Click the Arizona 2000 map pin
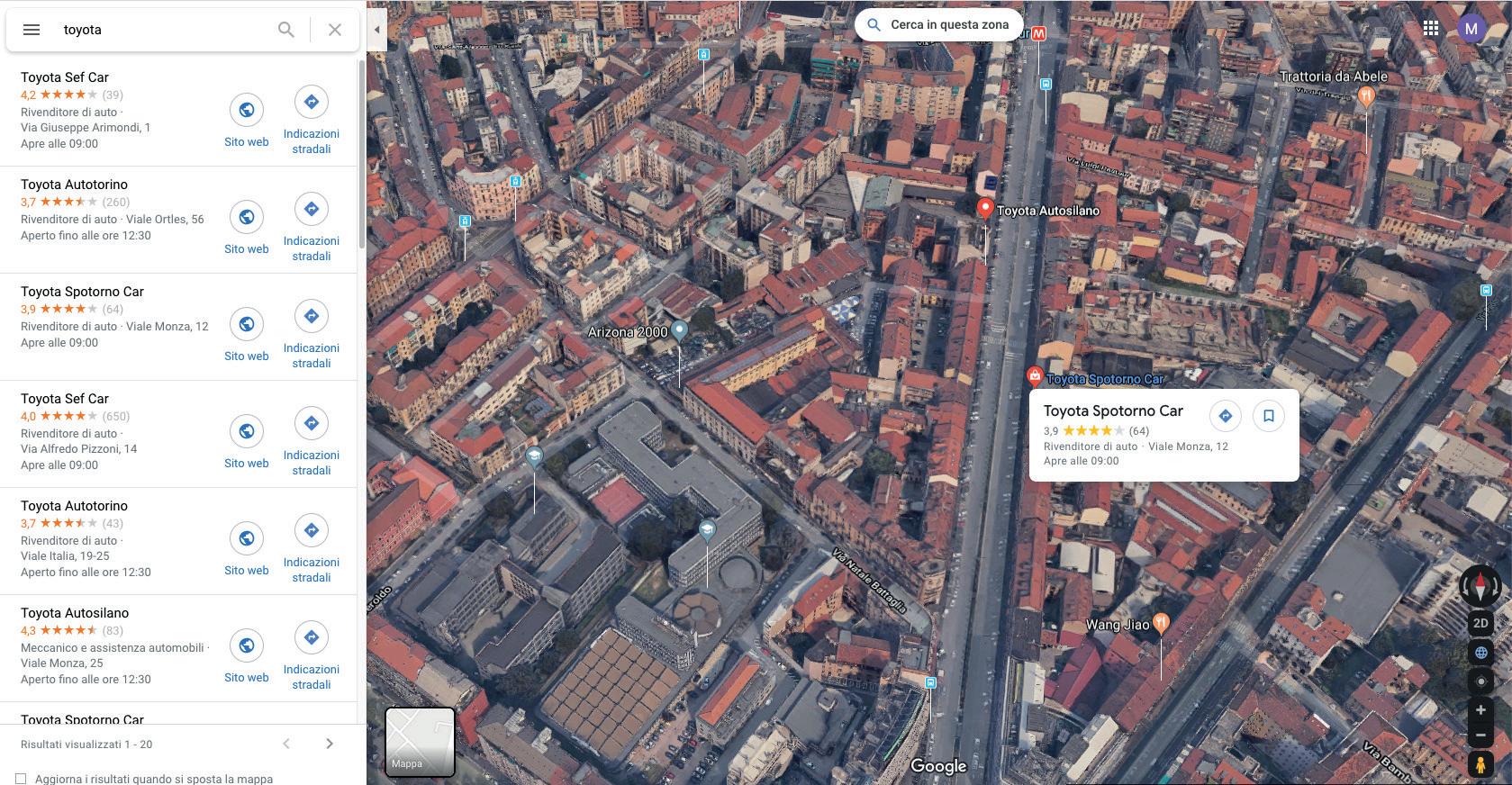Image resolution: width=1512 pixels, height=785 pixels. (680, 330)
